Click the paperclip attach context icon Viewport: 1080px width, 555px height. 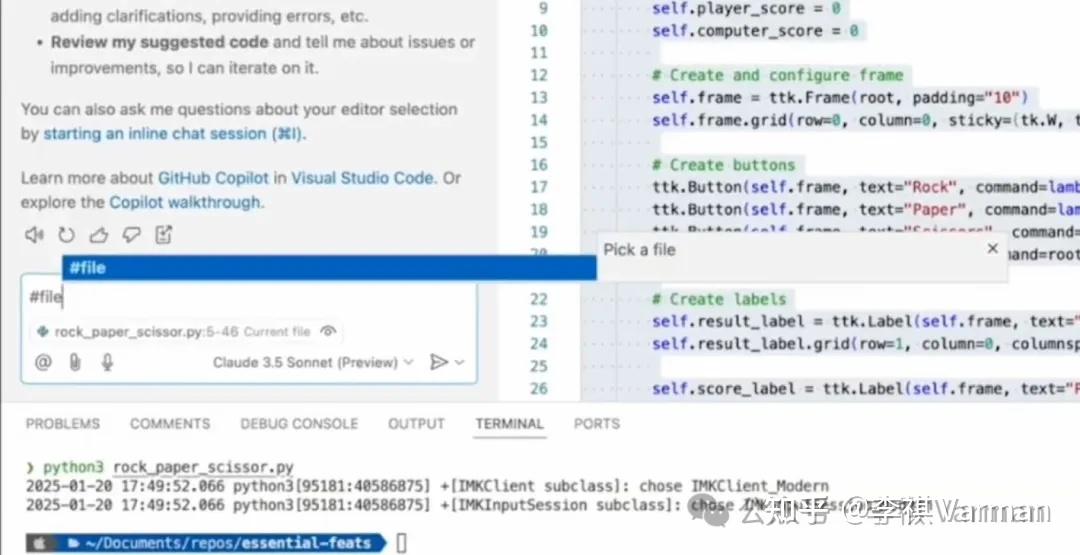coord(75,362)
